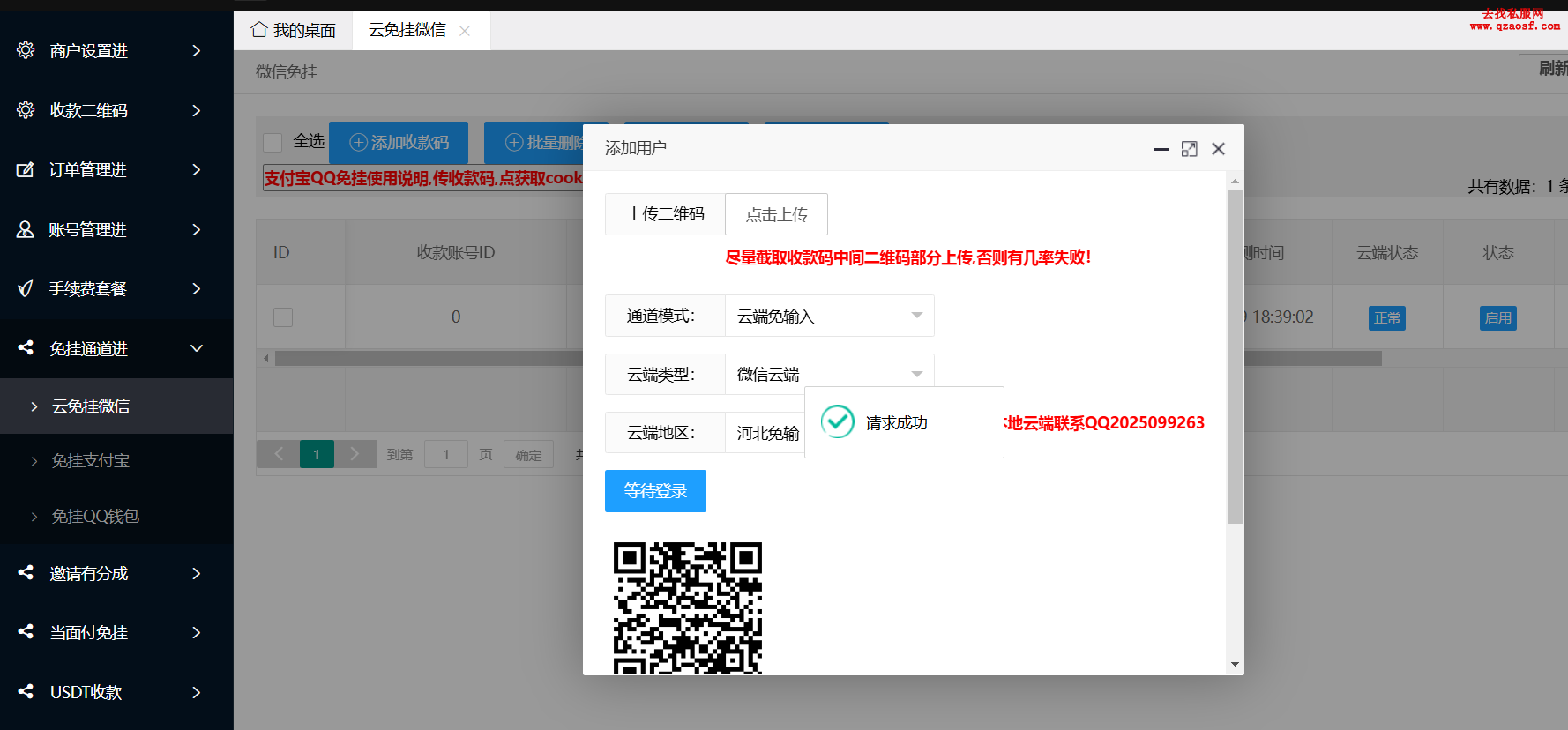The image size is (1568, 730).
Task: Tick the 全选 select-all checkbox
Action: click(273, 142)
